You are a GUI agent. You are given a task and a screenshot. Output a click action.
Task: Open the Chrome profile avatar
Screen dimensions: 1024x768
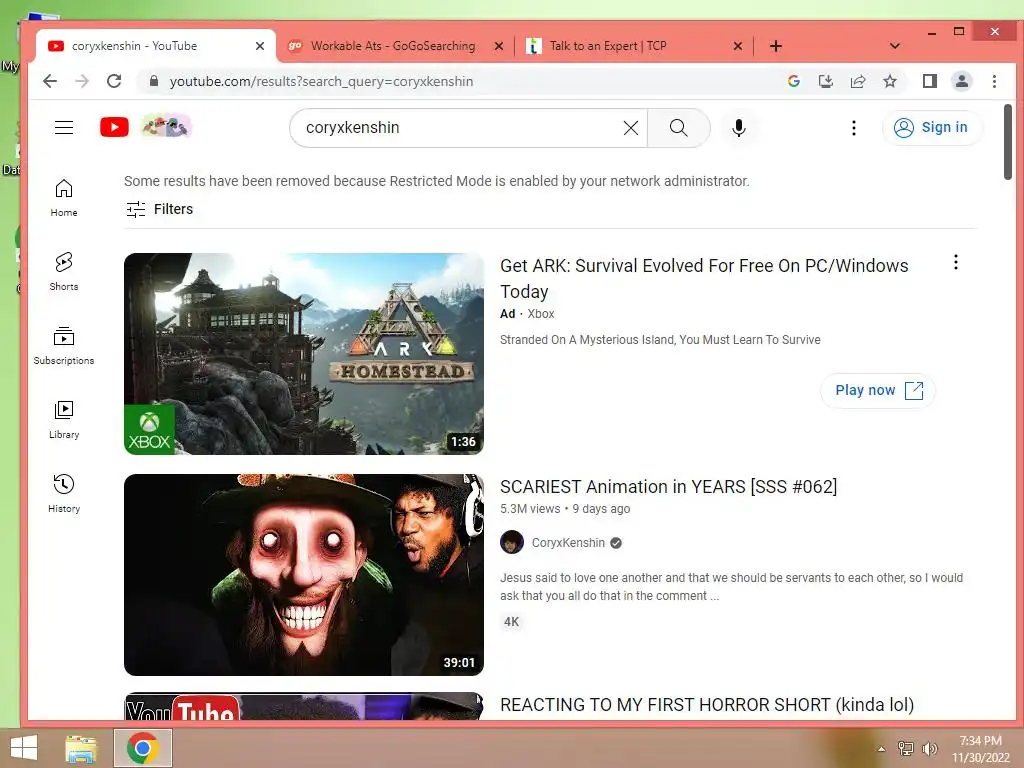click(x=961, y=81)
